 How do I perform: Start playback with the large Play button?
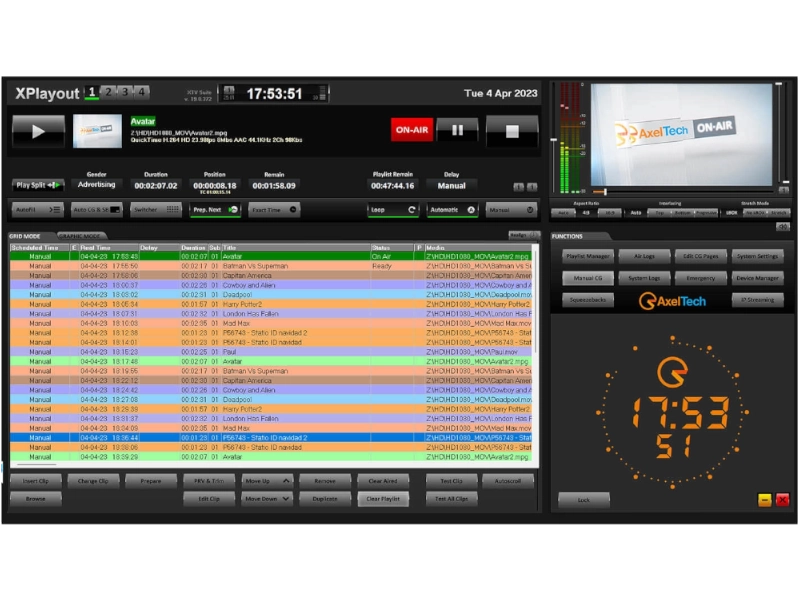38,131
